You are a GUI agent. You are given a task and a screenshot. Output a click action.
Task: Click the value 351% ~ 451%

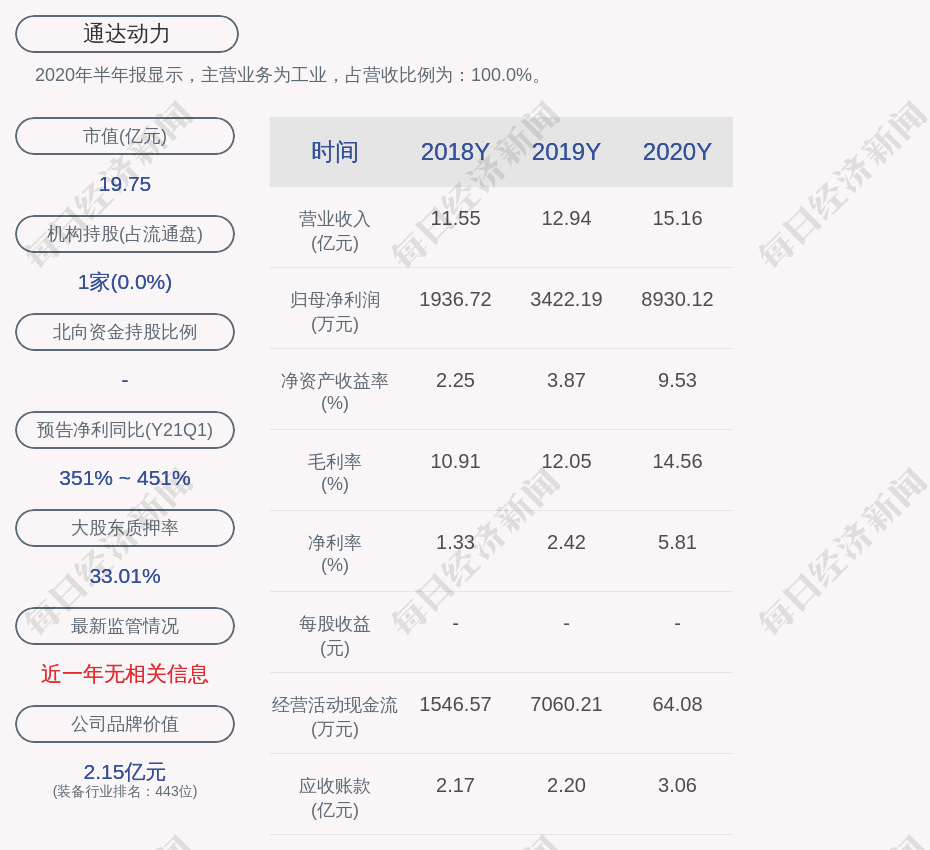coord(125,477)
